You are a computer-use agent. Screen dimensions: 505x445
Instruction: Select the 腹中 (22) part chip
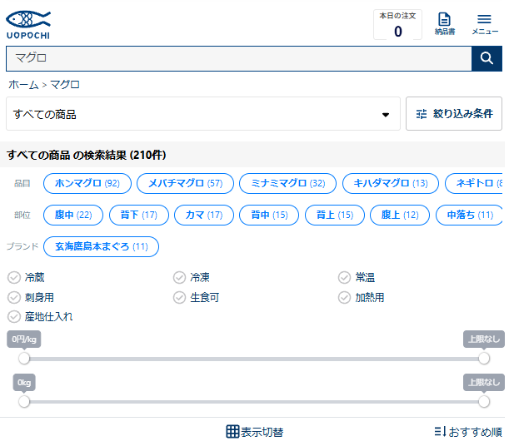point(73,215)
